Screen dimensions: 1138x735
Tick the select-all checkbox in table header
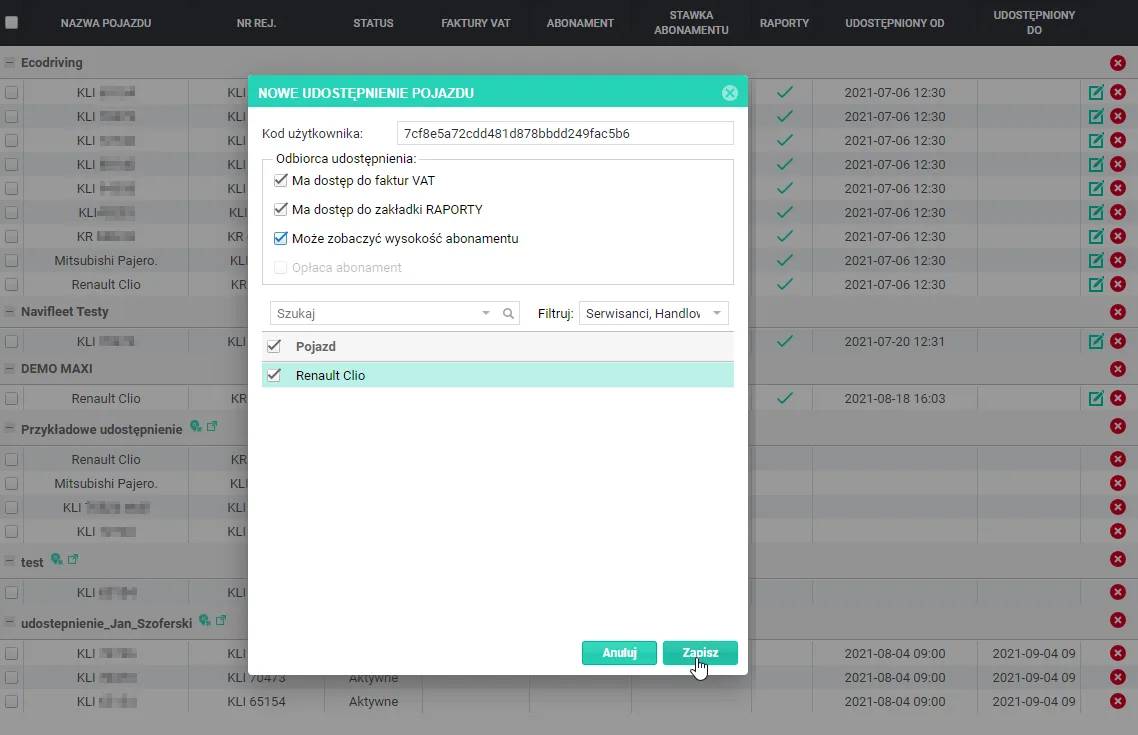(x=11, y=22)
